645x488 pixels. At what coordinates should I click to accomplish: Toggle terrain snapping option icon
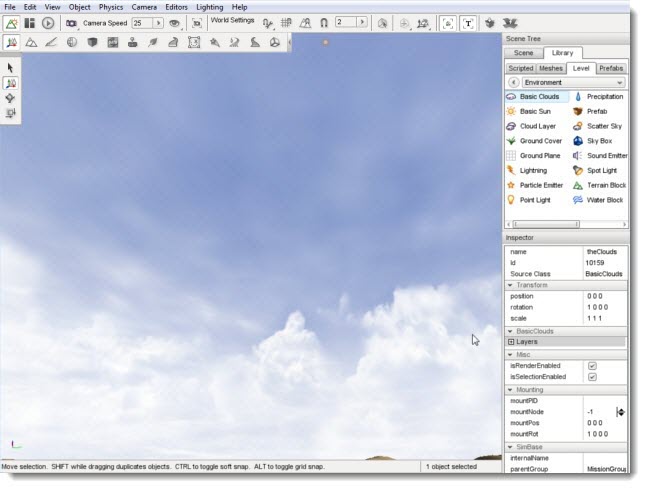click(268, 23)
